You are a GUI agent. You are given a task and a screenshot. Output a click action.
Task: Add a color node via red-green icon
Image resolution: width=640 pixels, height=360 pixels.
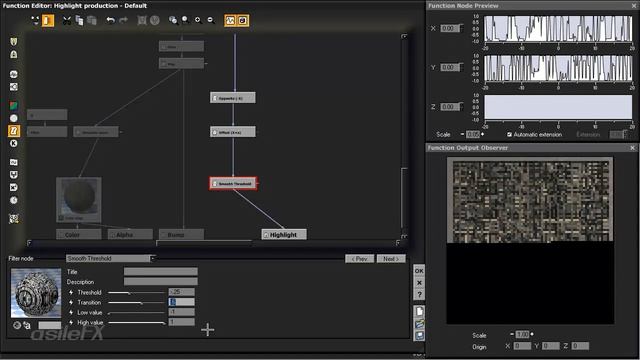(x=13, y=106)
